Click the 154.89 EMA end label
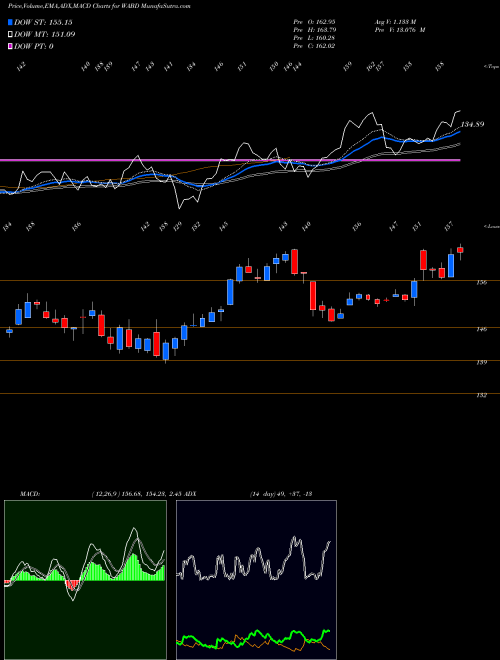500x660 pixels. 472,124
